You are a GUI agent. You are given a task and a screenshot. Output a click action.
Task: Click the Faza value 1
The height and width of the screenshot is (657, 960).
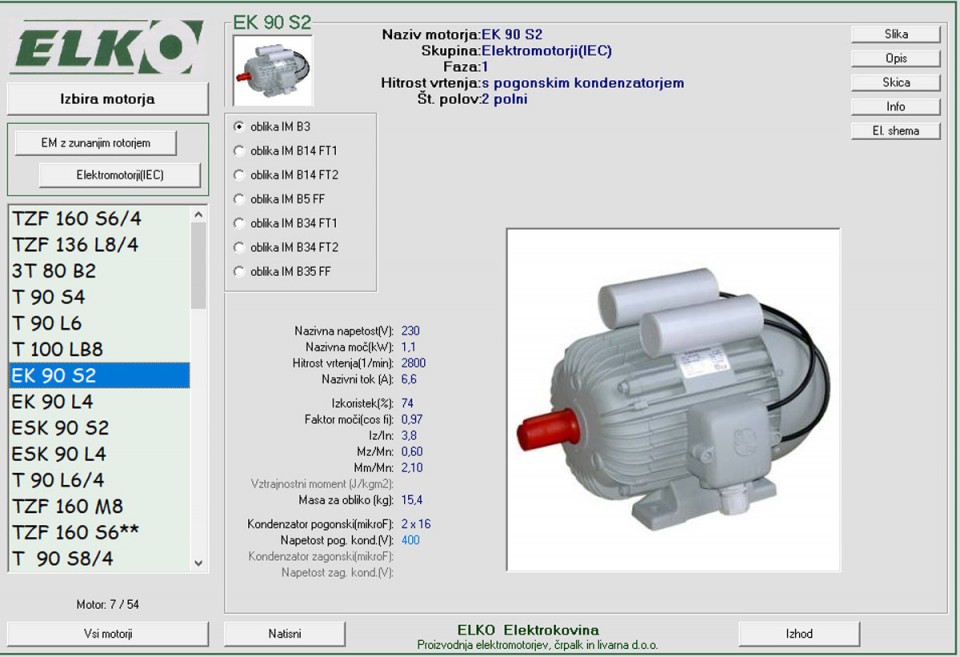(485, 67)
